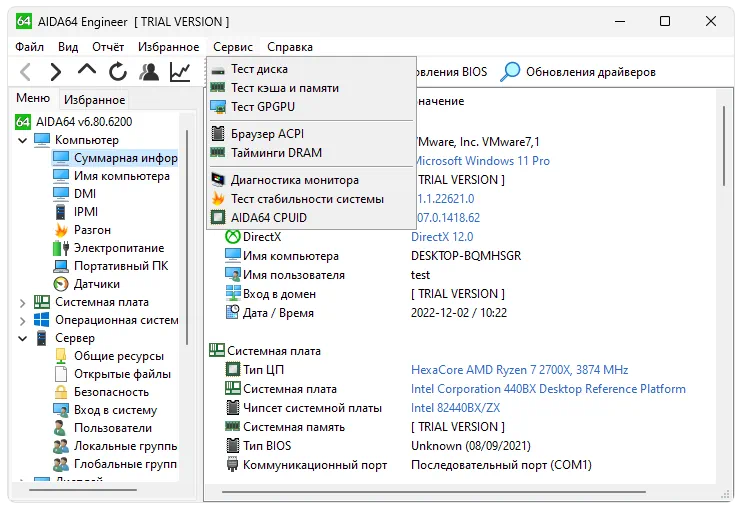
Task: Expand the Операционная система tree node
Action: pos(22,321)
